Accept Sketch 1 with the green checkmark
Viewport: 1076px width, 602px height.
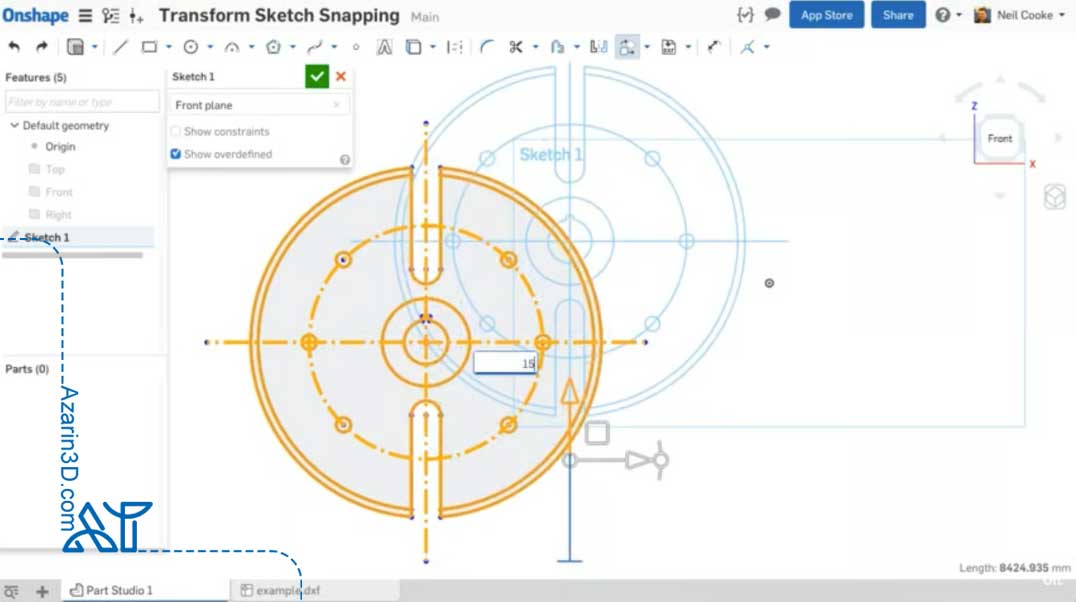coord(317,76)
